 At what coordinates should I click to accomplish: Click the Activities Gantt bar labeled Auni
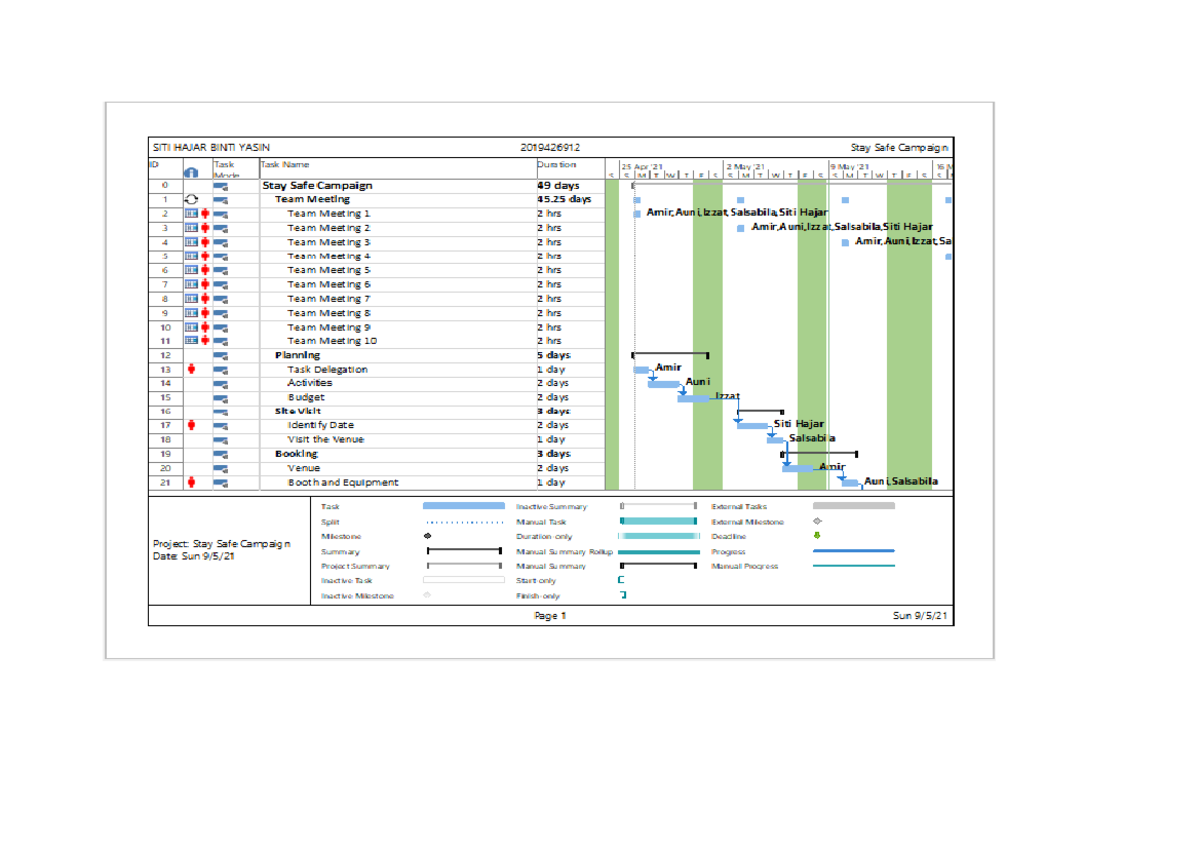point(664,384)
